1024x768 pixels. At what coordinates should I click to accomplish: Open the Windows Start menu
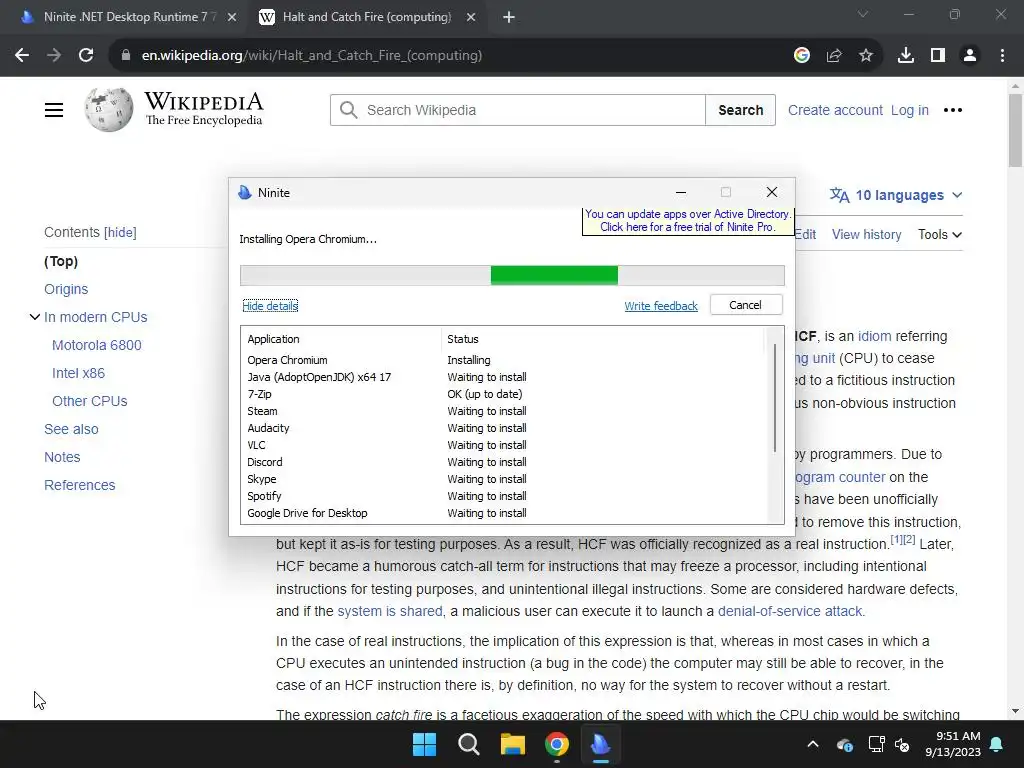click(x=424, y=744)
